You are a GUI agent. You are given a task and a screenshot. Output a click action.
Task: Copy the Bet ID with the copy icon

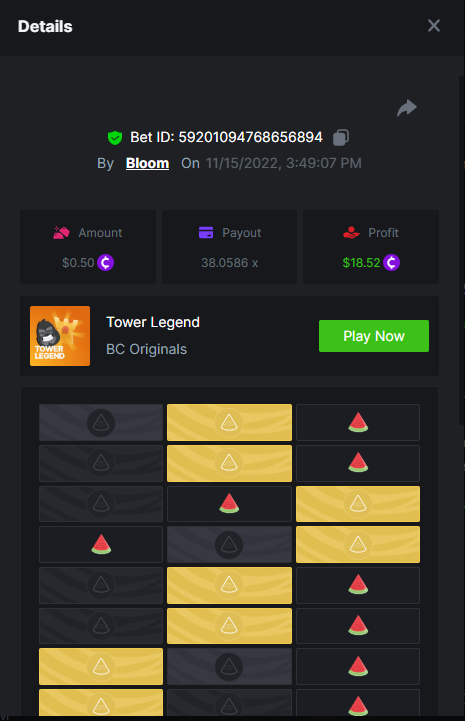point(341,137)
